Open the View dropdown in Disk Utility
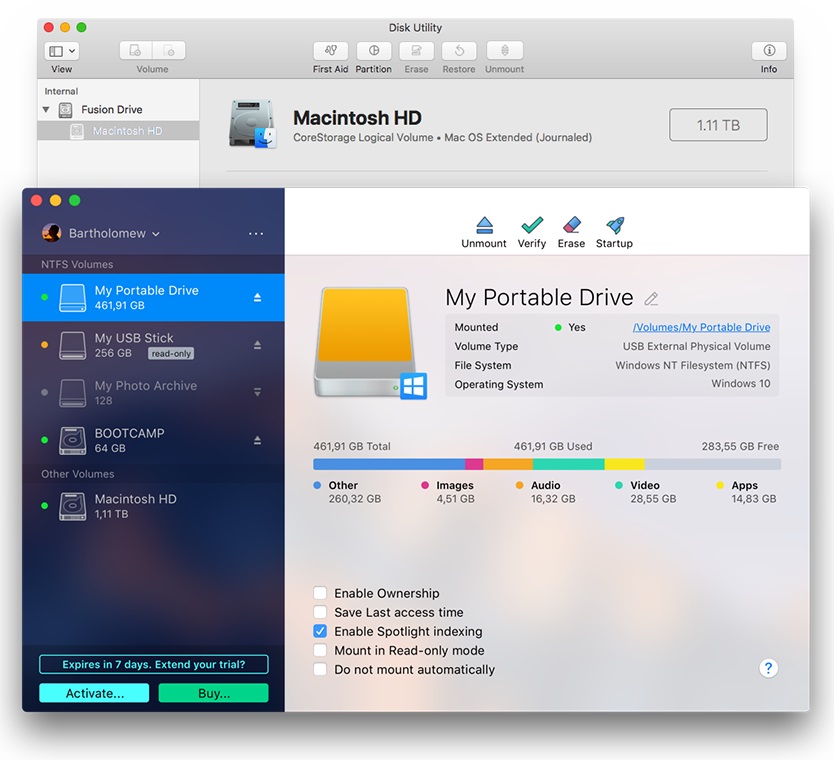 point(62,51)
